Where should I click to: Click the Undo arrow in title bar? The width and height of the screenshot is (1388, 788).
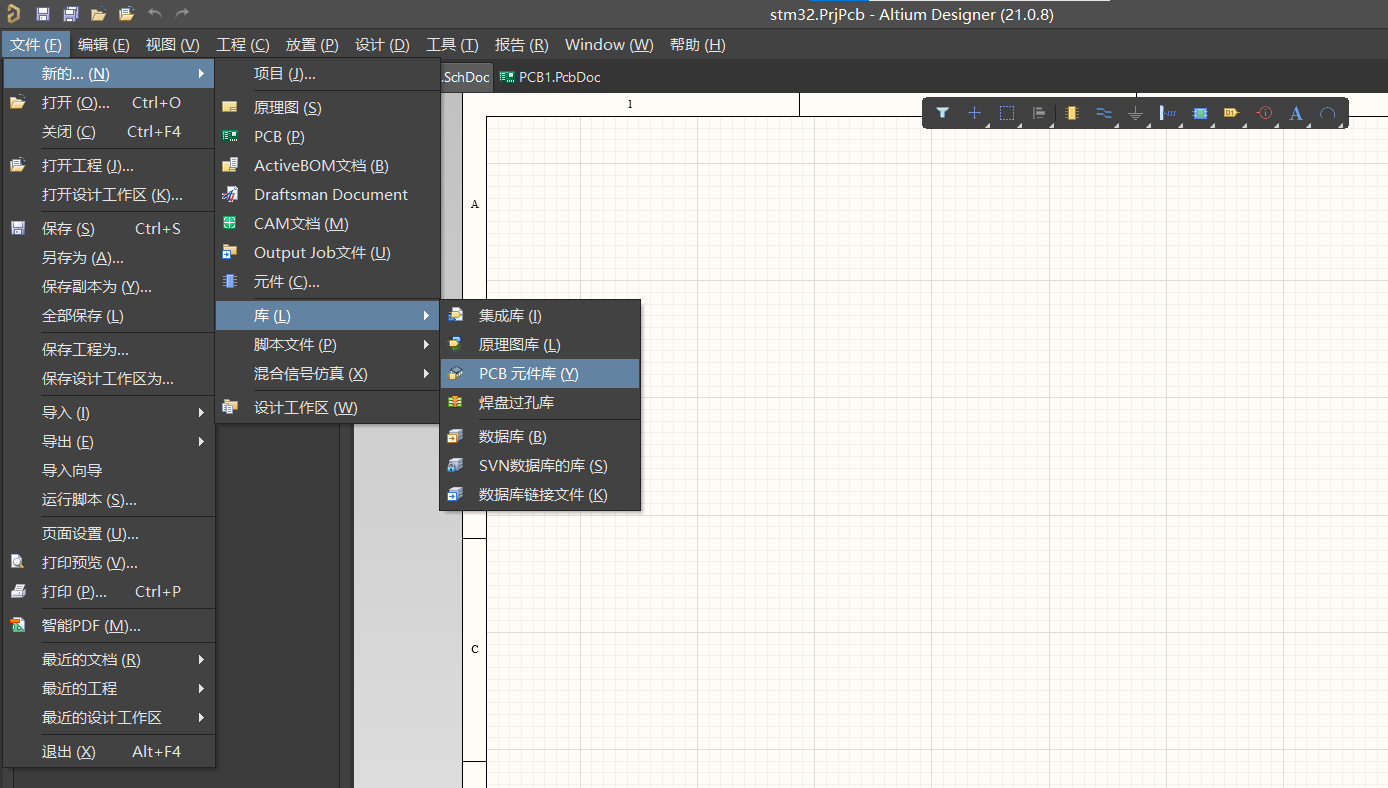[x=155, y=13]
